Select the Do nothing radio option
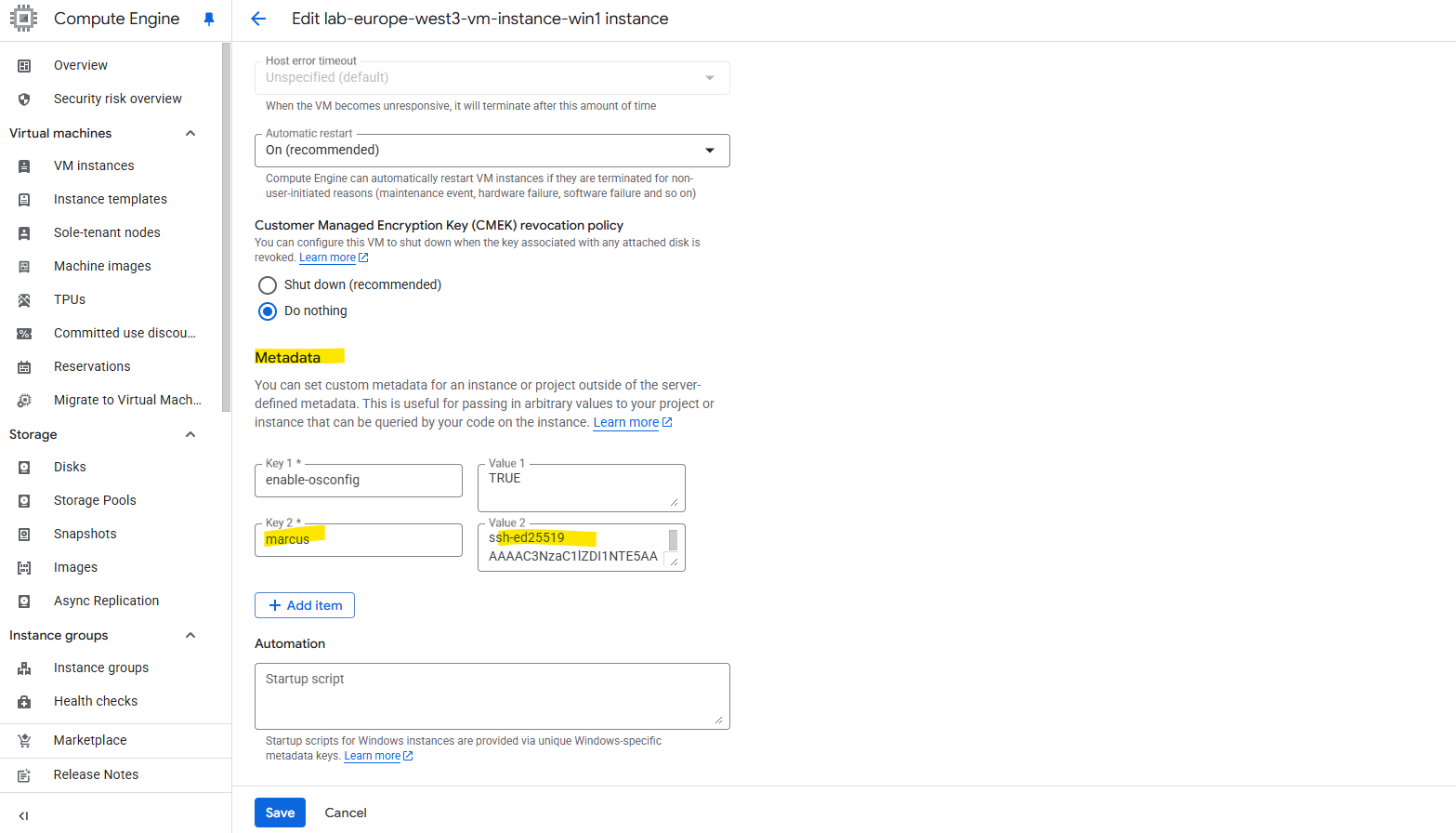Image resolution: width=1456 pixels, height=833 pixels. pos(268,311)
